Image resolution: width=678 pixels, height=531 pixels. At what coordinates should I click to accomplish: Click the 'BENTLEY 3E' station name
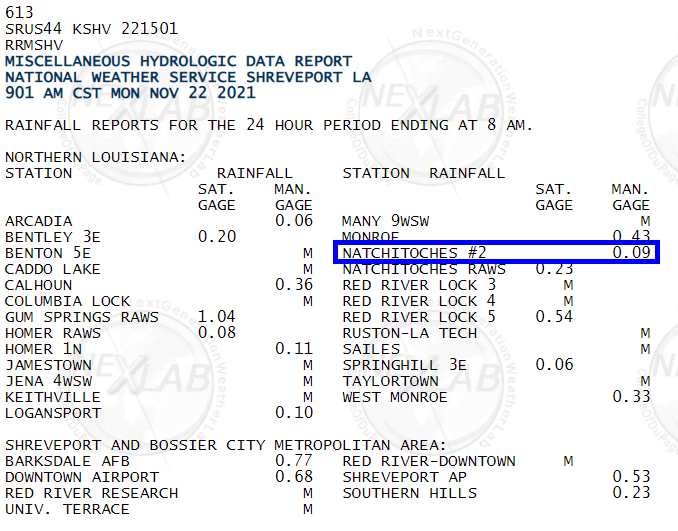pyautogui.click(x=53, y=237)
